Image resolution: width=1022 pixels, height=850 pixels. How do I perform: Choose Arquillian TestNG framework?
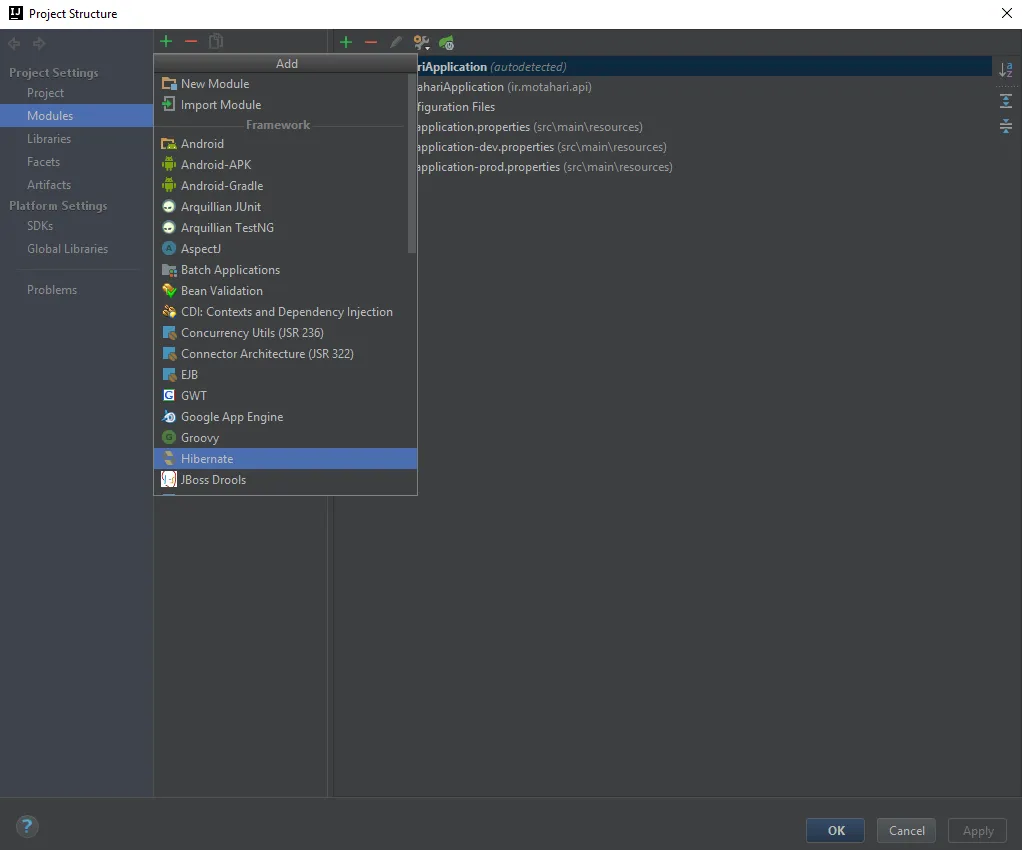click(x=285, y=227)
